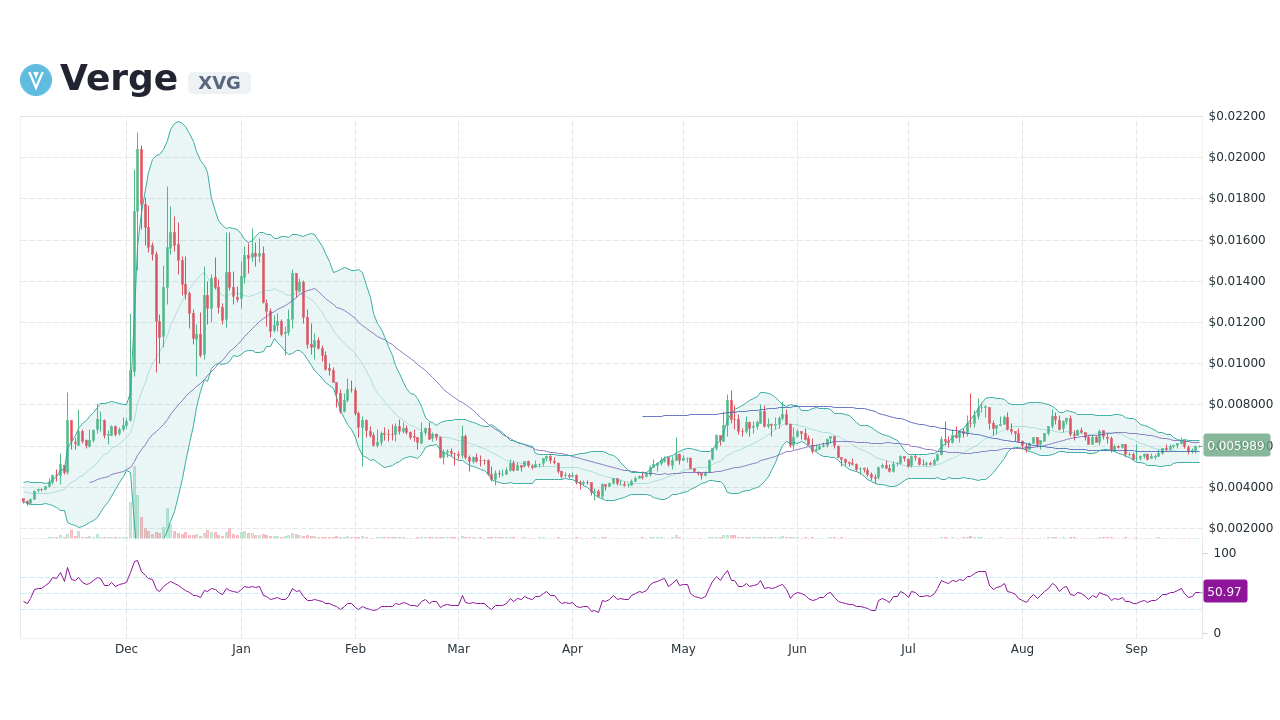Click the $0.01000 gridline label
The image size is (1280, 720).
pyautogui.click(x=1237, y=364)
